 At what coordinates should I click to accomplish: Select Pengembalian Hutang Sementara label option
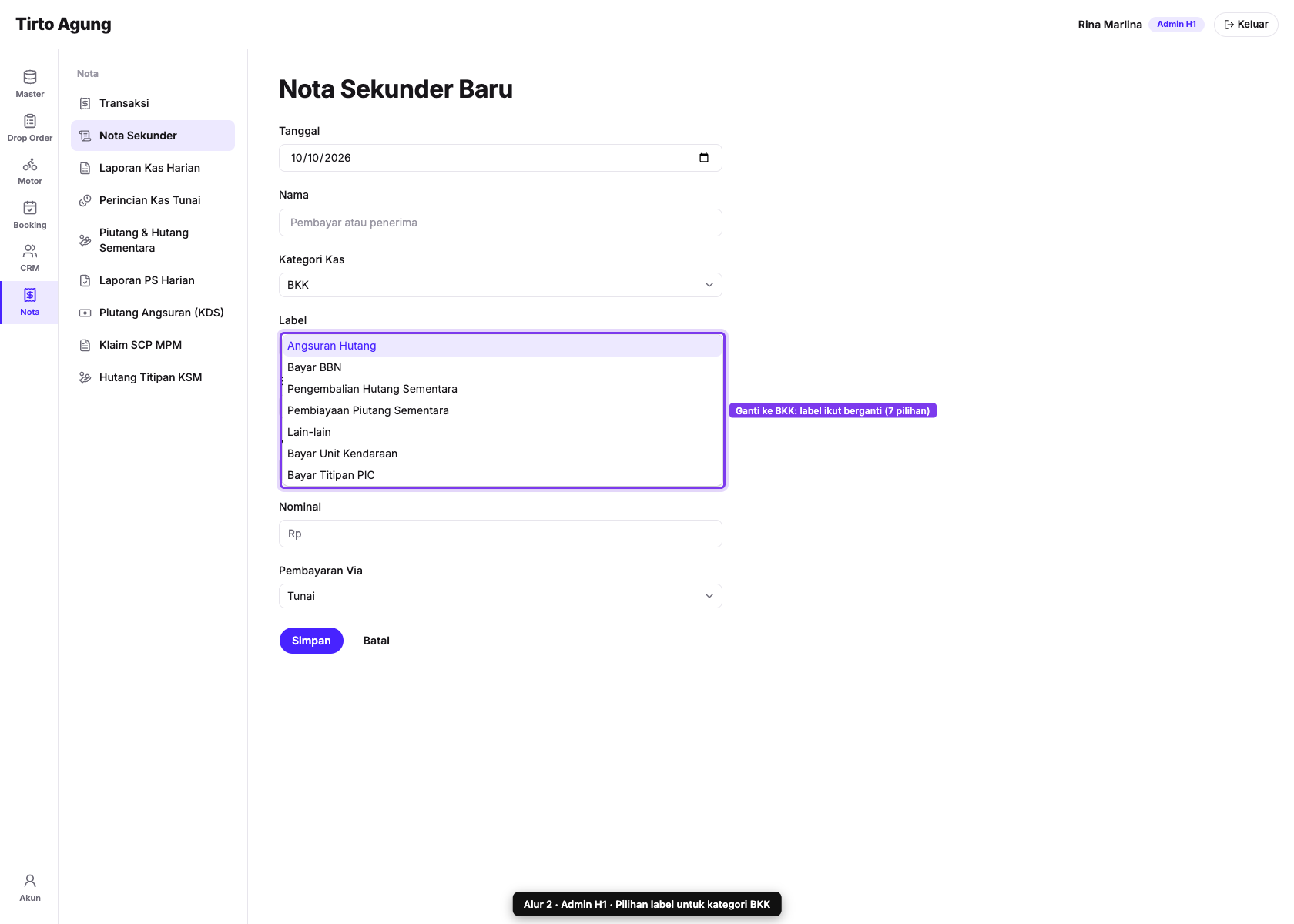501,389
